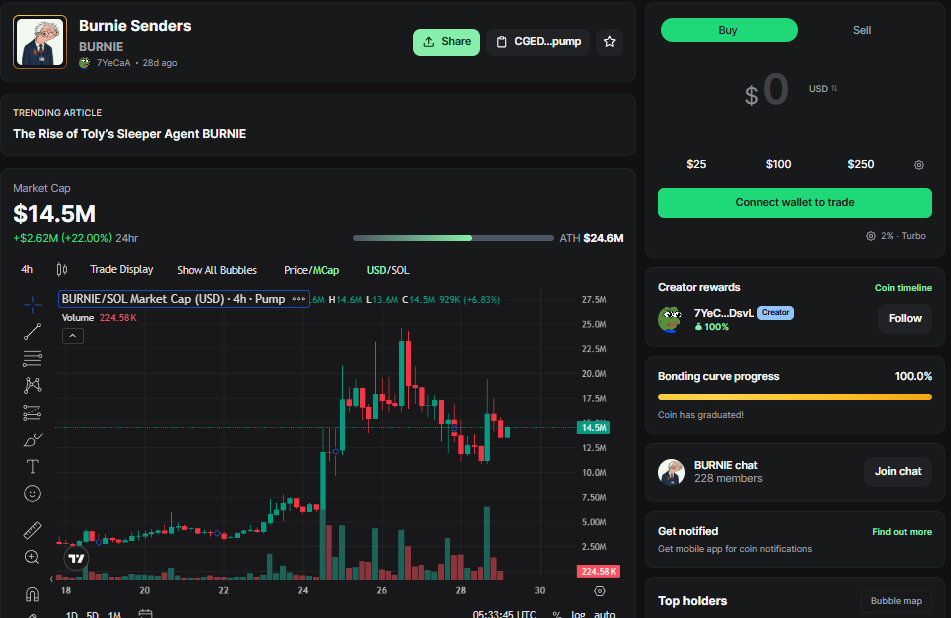Toggle log scale on the chart

pyautogui.click(x=578, y=612)
